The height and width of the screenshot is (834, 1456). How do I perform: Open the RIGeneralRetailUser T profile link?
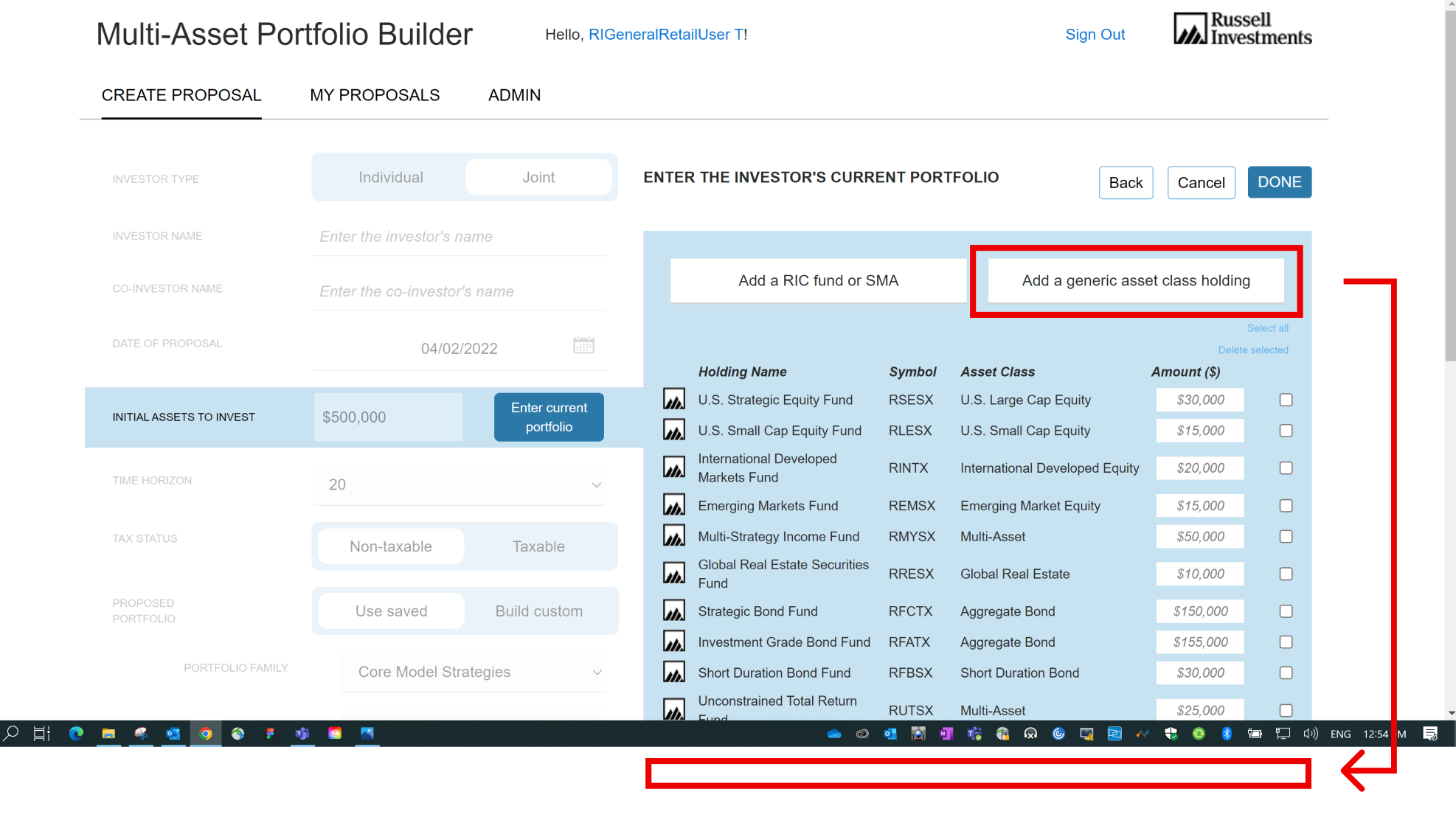tap(665, 34)
